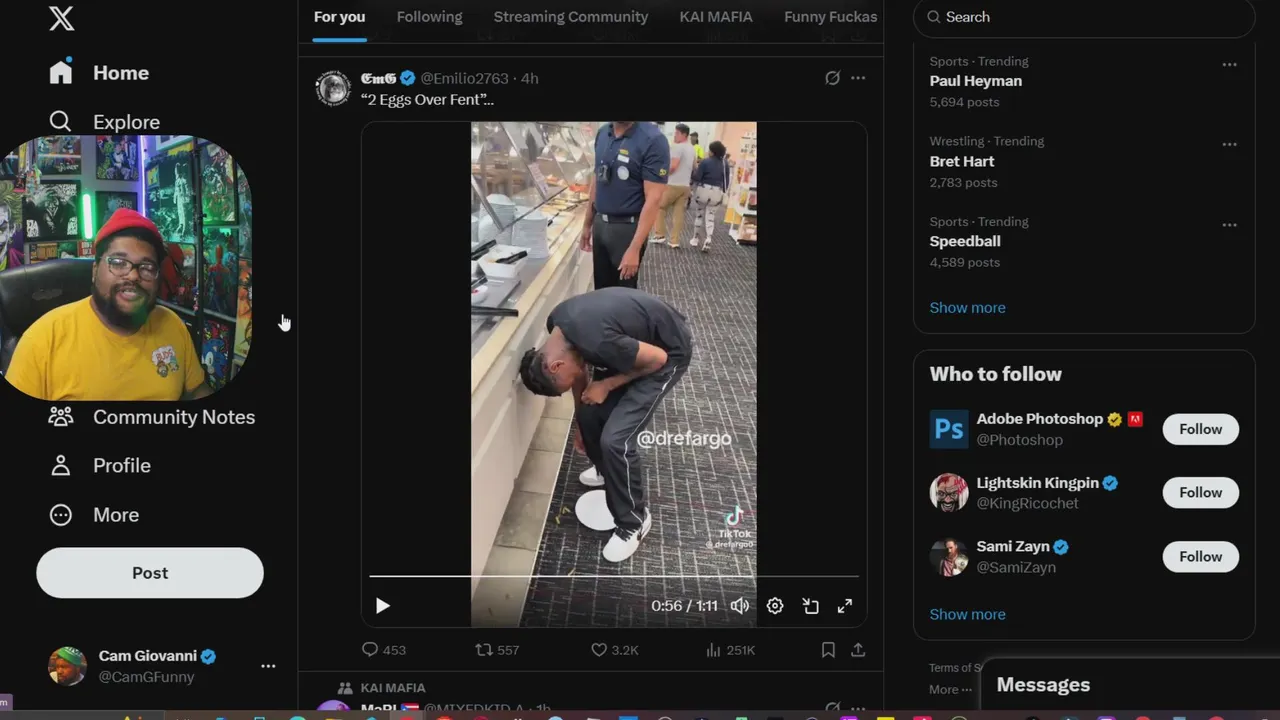Switch to Streaming Community tab
This screenshot has height=720, width=1280.
[570, 17]
